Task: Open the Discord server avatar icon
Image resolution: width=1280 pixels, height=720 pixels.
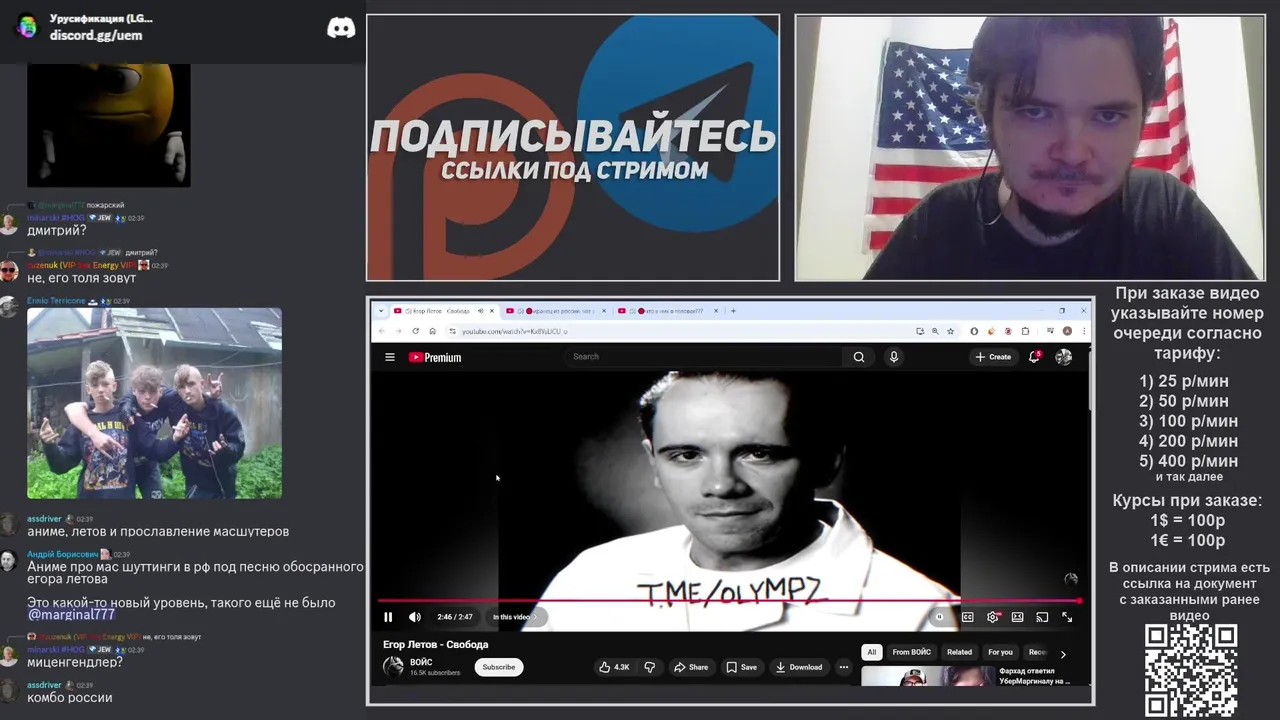Action: pos(27,27)
